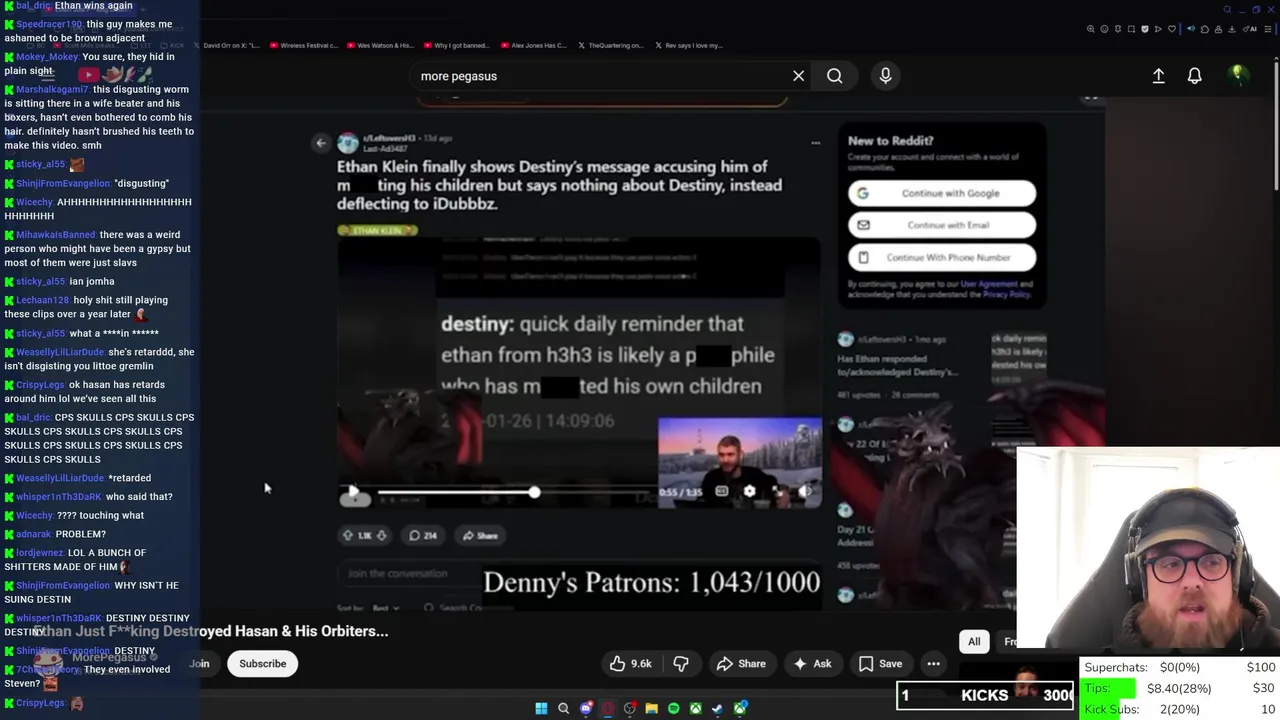This screenshot has width=1280, height=720.
Task: Downvote the Reddit post
Action: [x=381, y=535]
